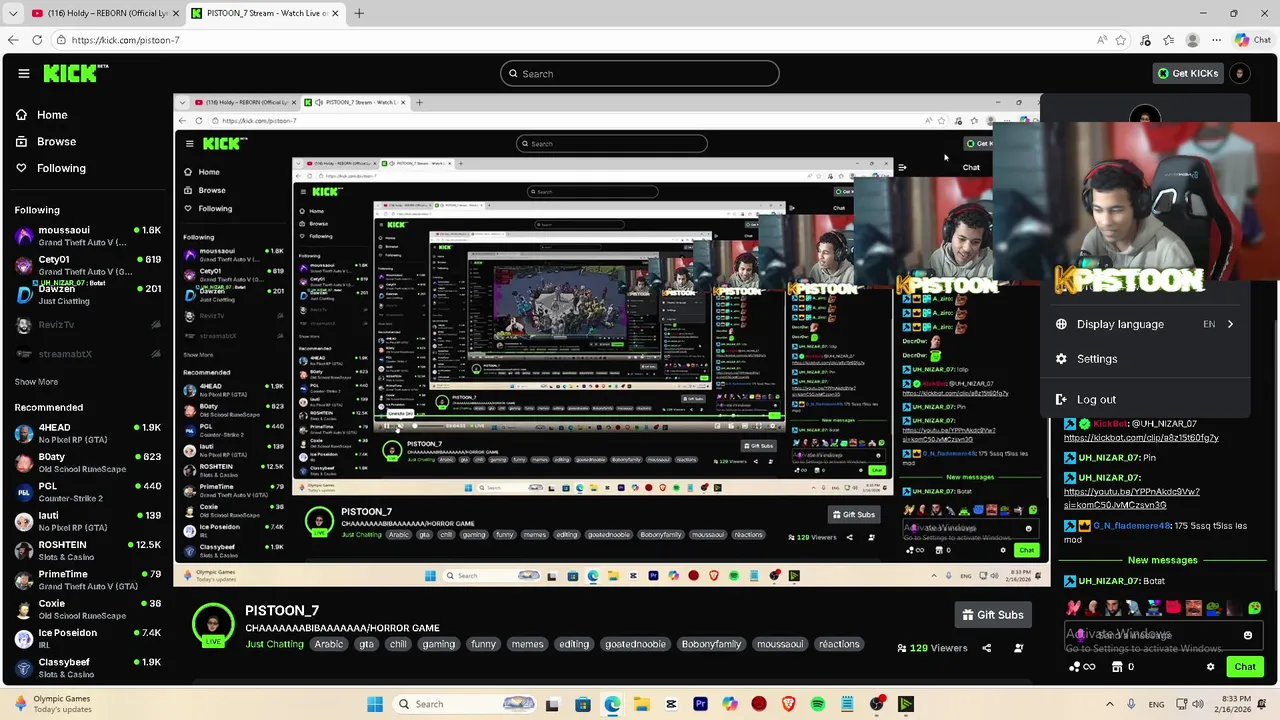Click the green KICK logo

[72, 73]
